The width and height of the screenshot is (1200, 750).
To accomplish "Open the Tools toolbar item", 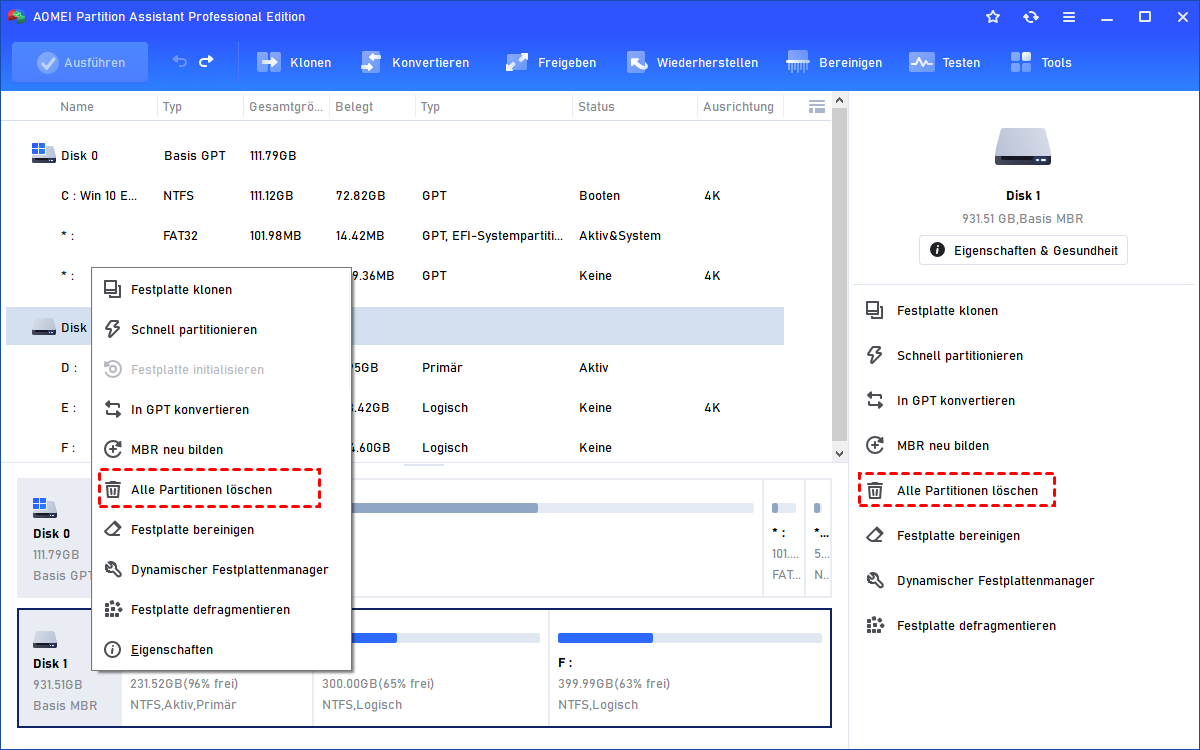I will coord(1040,62).
